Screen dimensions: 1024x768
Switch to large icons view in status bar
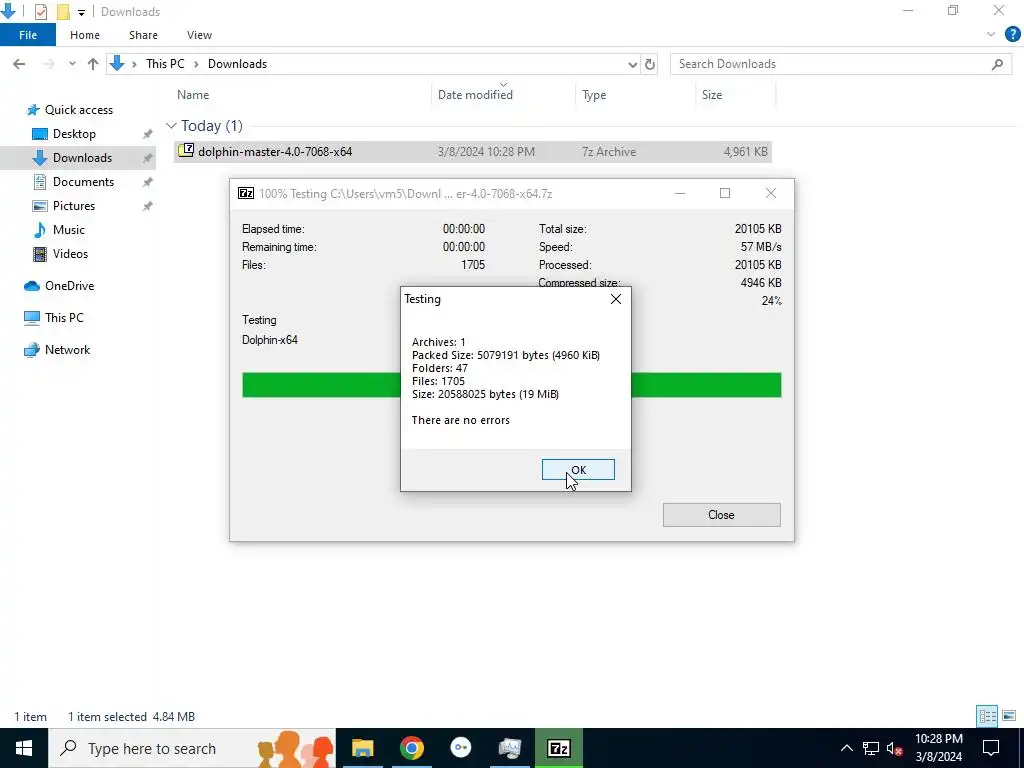click(x=1009, y=716)
